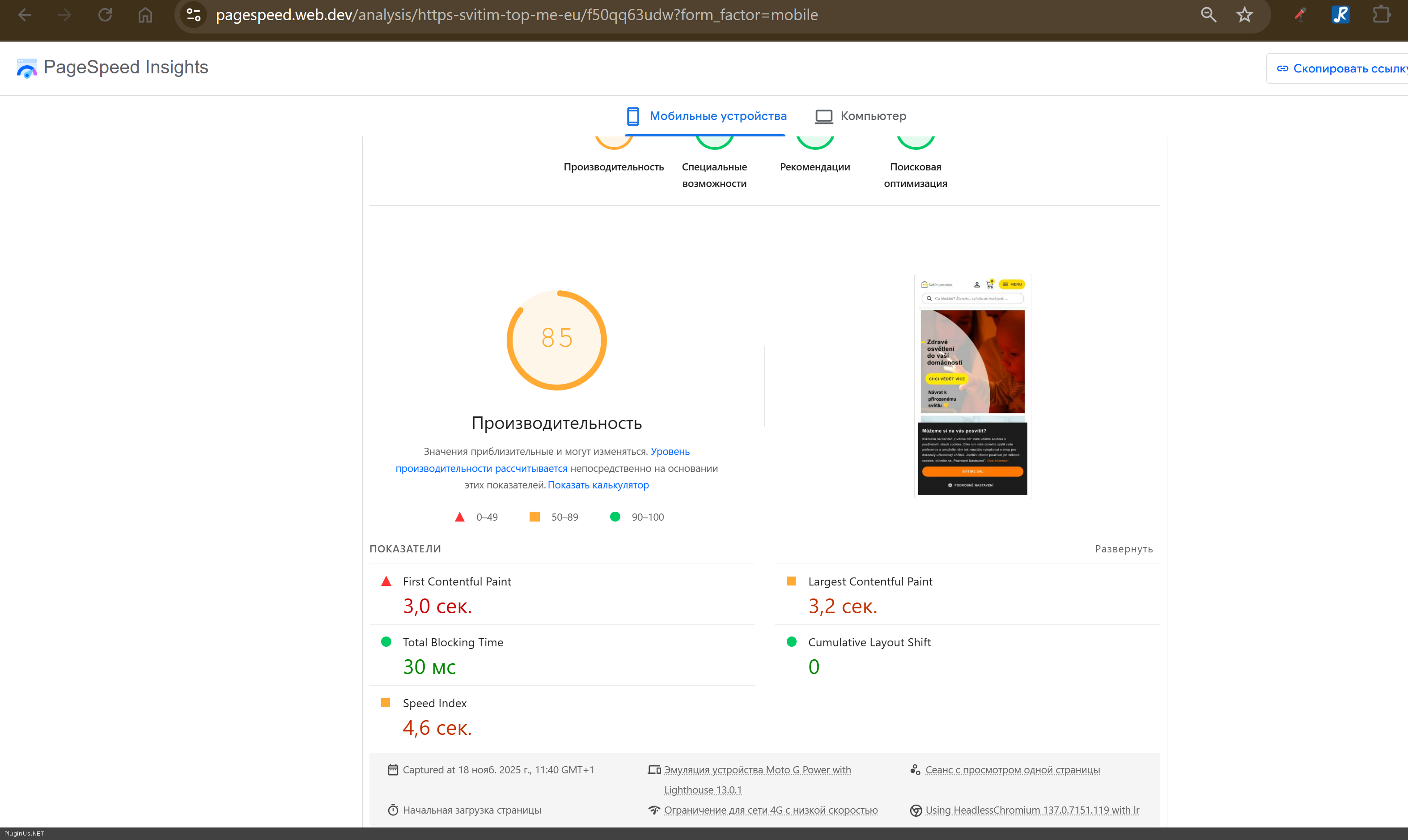This screenshot has height=840, width=1408.
Task: Go to browser home page icon
Action: pos(145,15)
